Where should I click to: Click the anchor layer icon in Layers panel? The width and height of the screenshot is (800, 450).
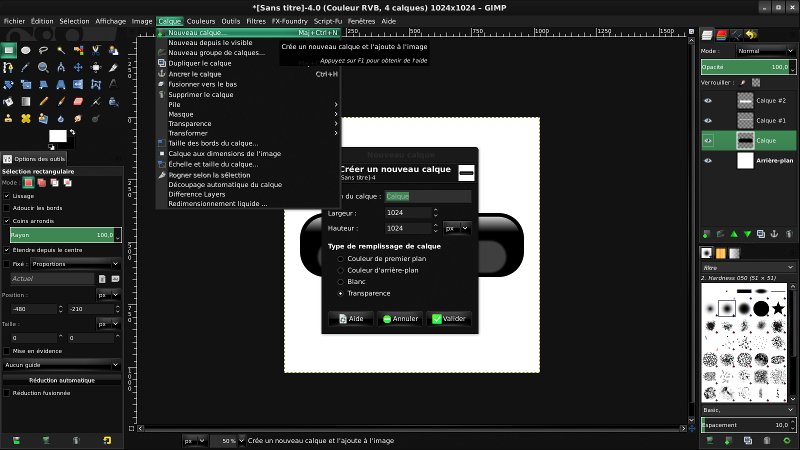point(774,234)
